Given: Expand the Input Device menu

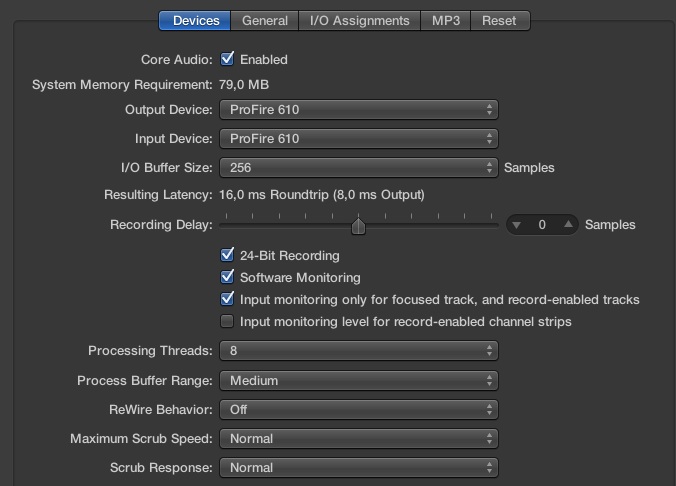Looking at the screenshot, I should point(358,138).
